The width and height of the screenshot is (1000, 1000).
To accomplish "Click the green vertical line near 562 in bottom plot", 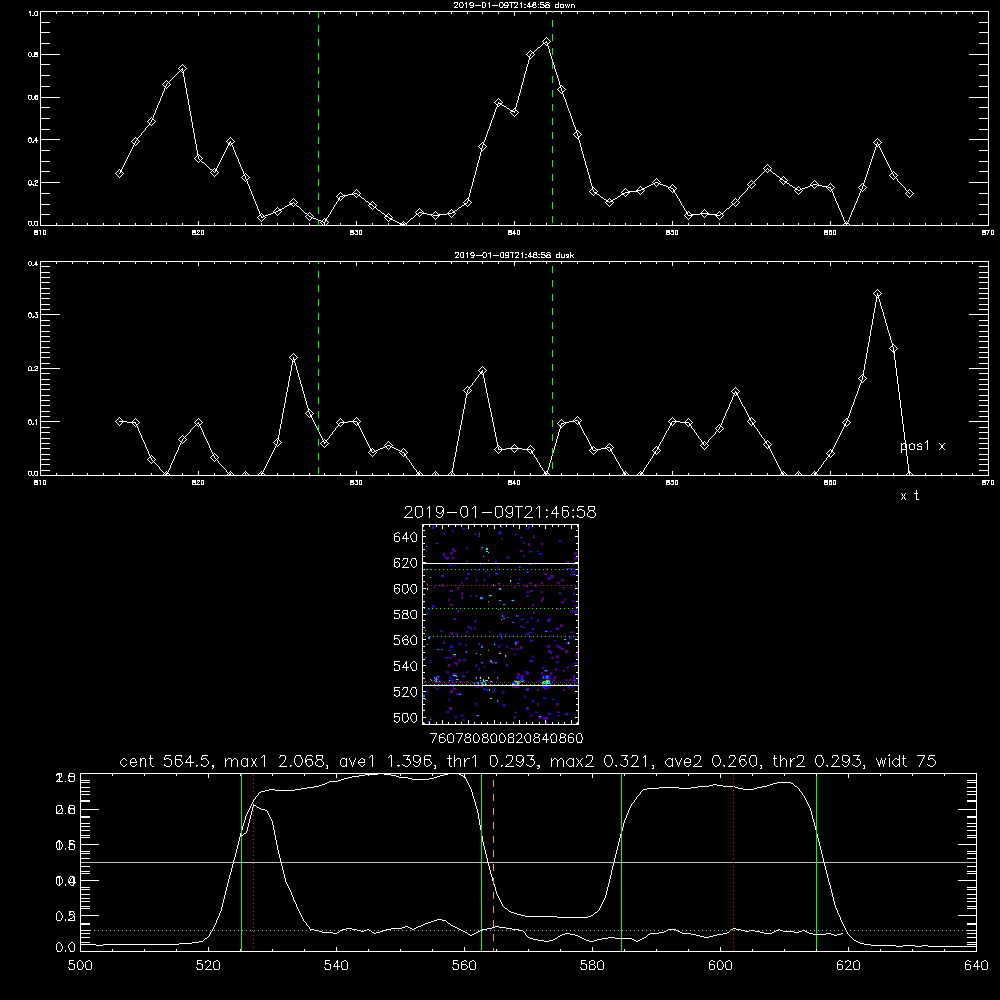I will [x=482, y=862].
